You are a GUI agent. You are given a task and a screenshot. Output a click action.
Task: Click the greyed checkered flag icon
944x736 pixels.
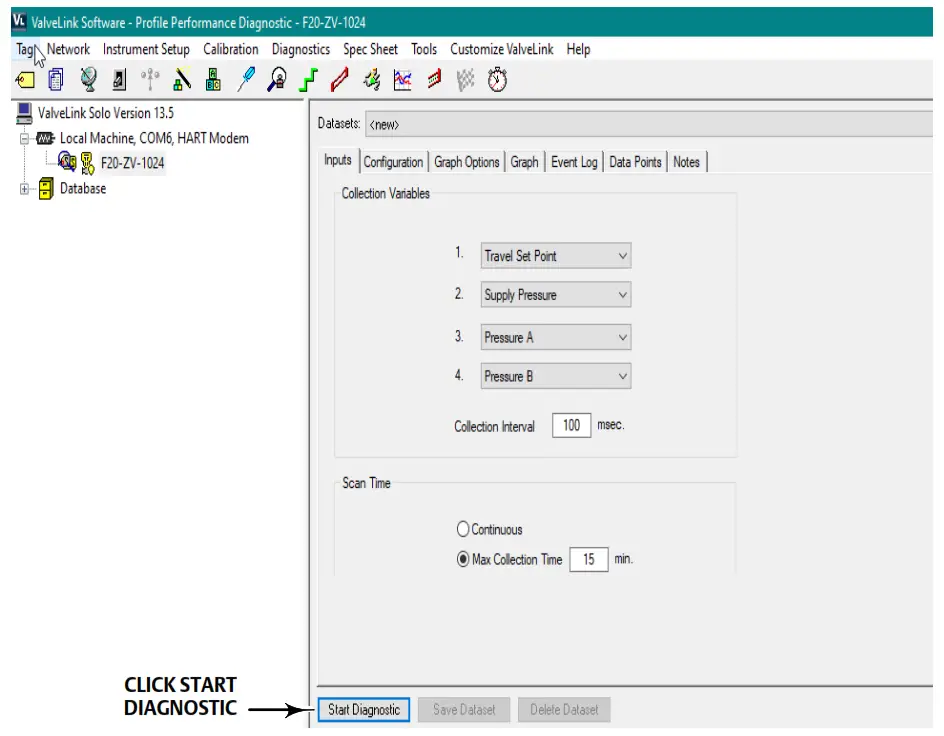click(465, 79)
